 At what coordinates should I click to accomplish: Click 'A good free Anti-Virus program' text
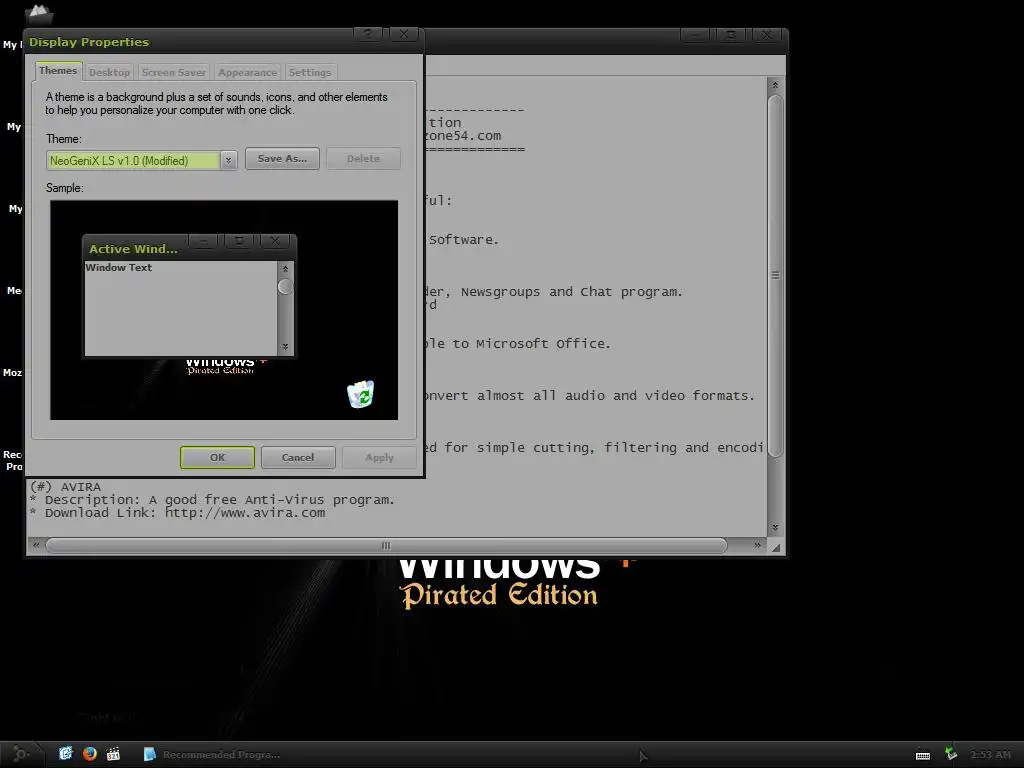click(272, 500)
